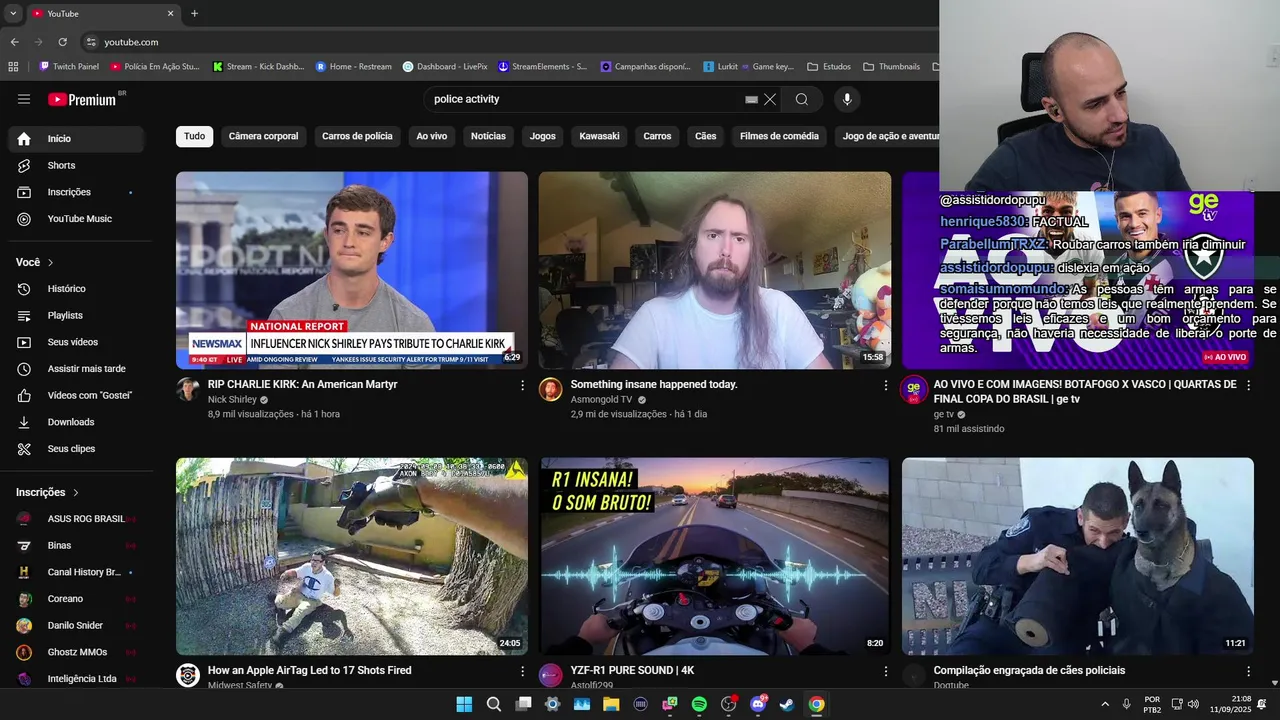
Task: Open File Explorer from the taskbar
Action: [611, 704]
